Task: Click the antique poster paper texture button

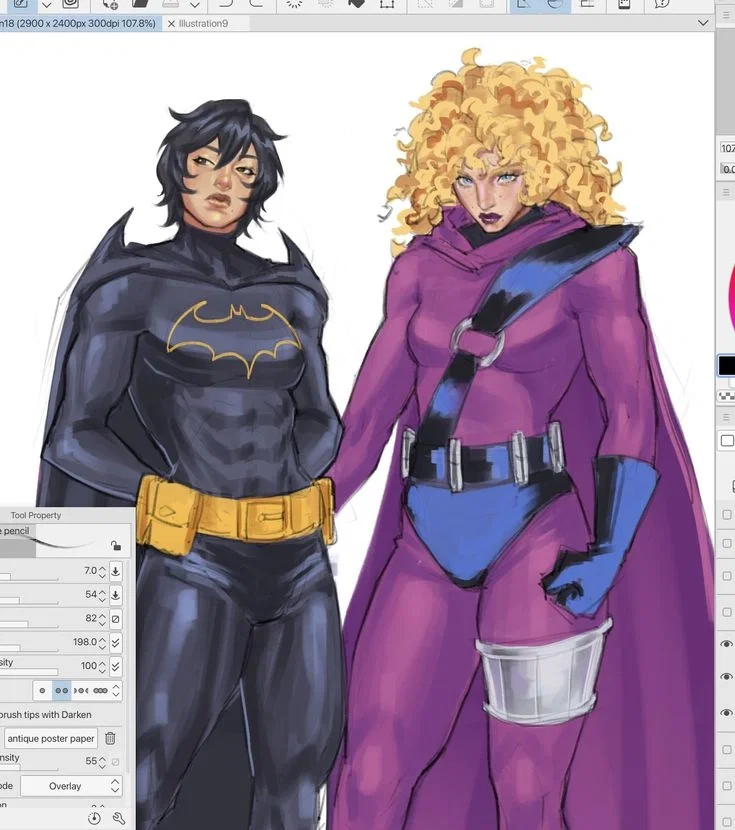Action: [50, 738]
